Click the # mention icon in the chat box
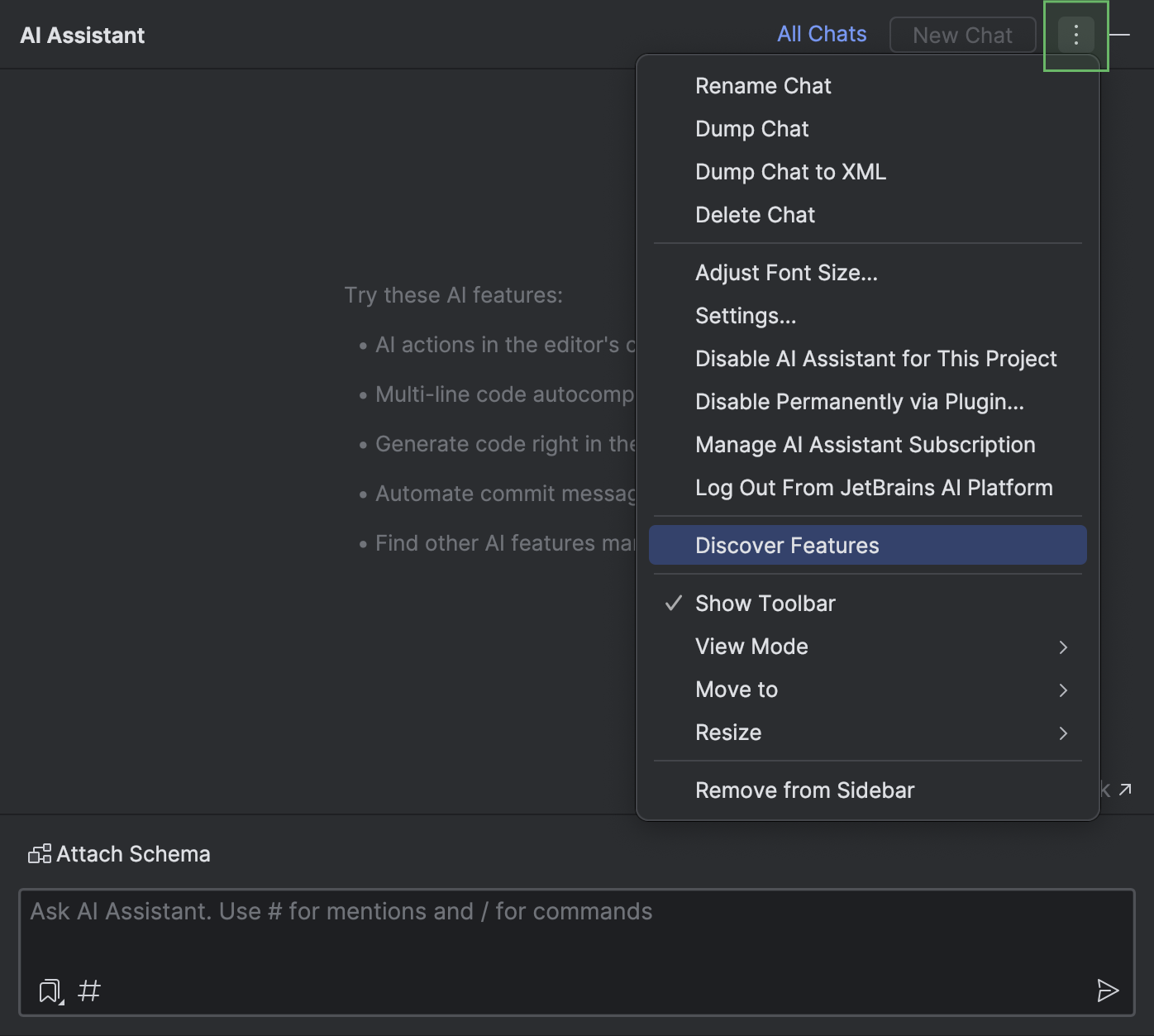The image size is (1154, 1036). coord(88,991)
